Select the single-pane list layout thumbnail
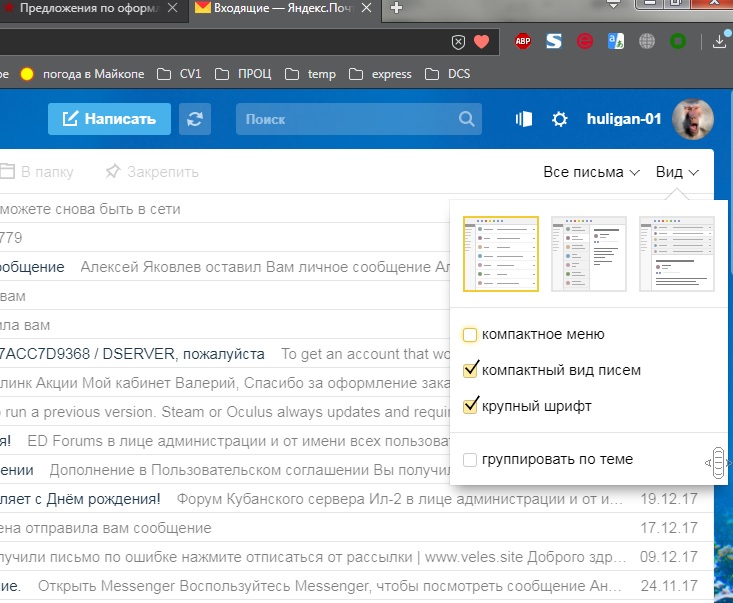 tap(501, 254)
